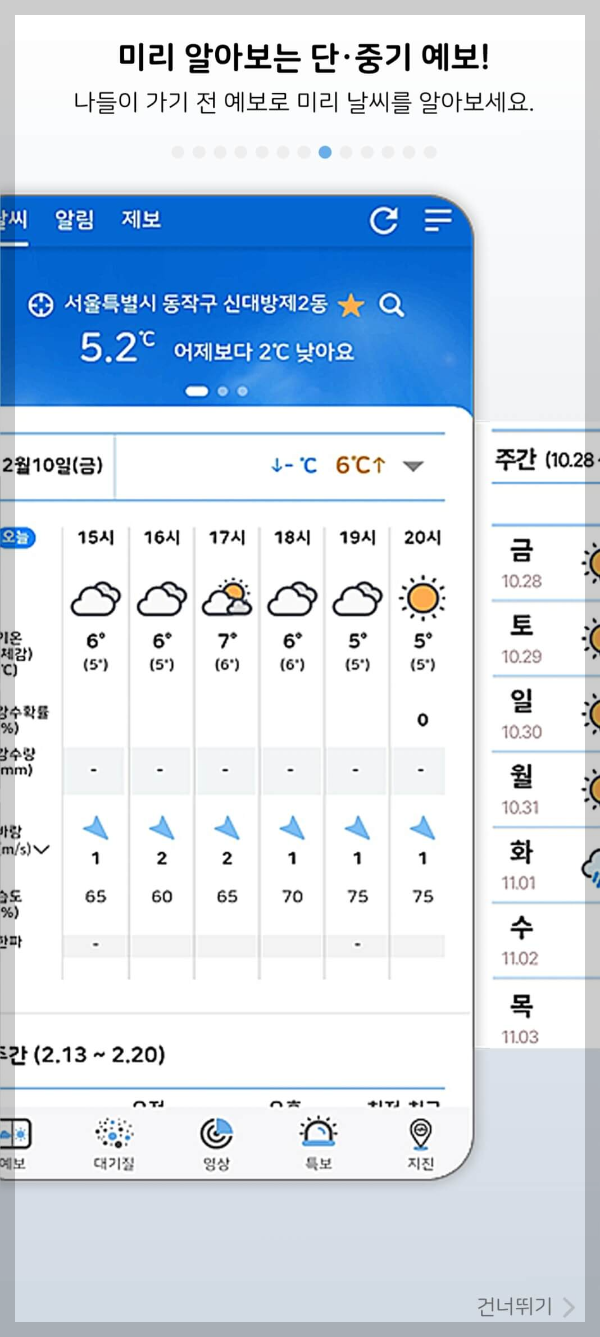Go to first tutorial page dot
The image size is (600, 1337).
pyautogui.click(x=178, y=152)
